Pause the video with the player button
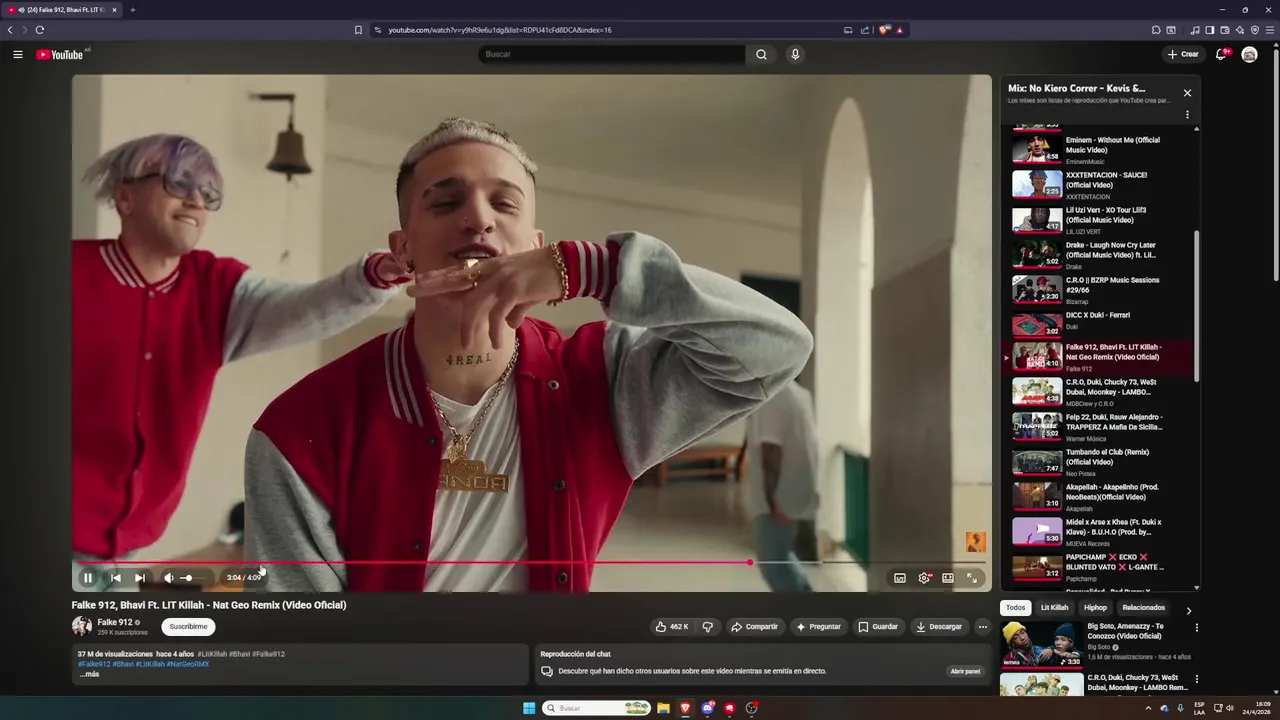1280x720 pixels. coord(88,578)
